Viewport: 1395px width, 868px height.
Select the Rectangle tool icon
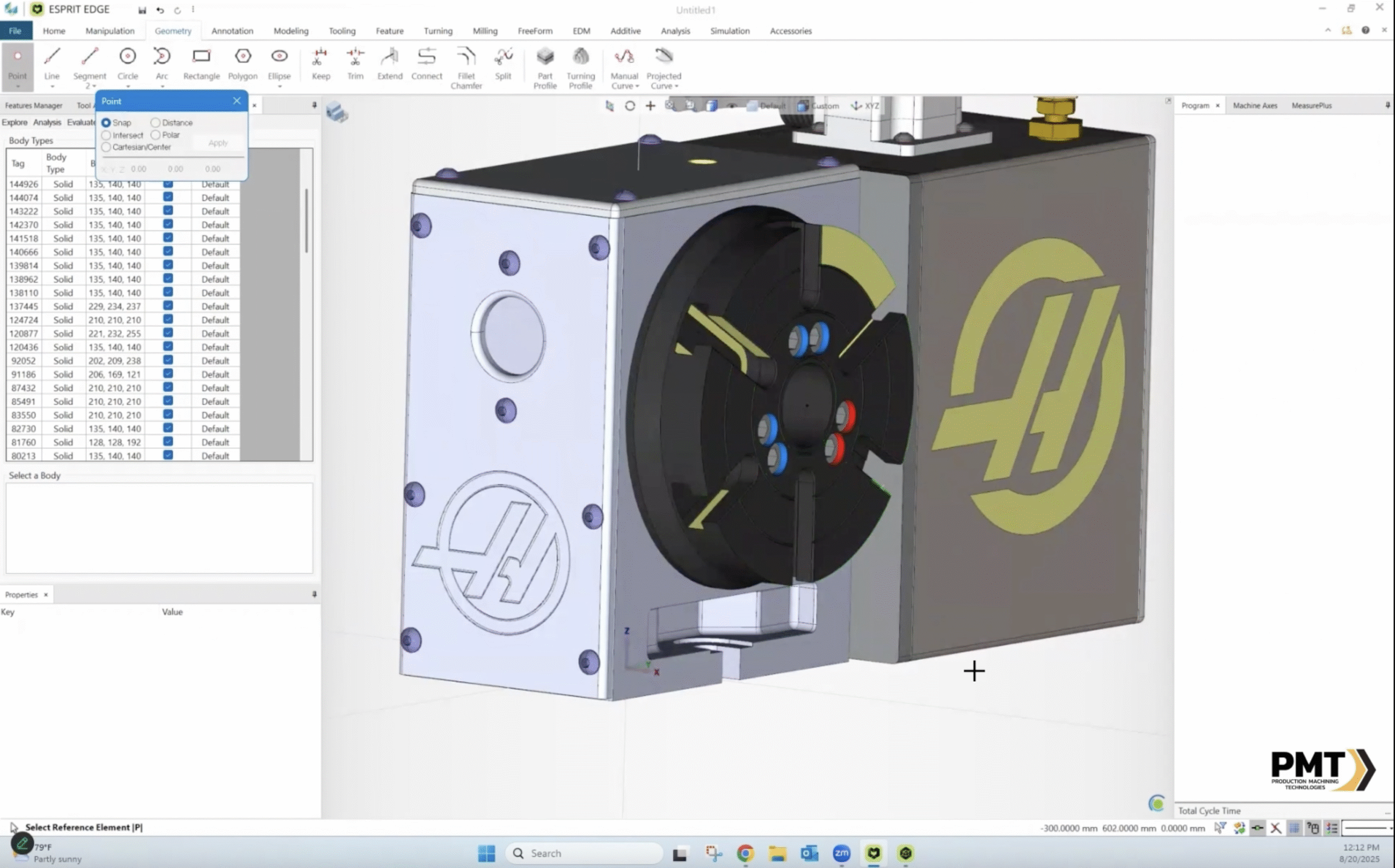[202, 56]
